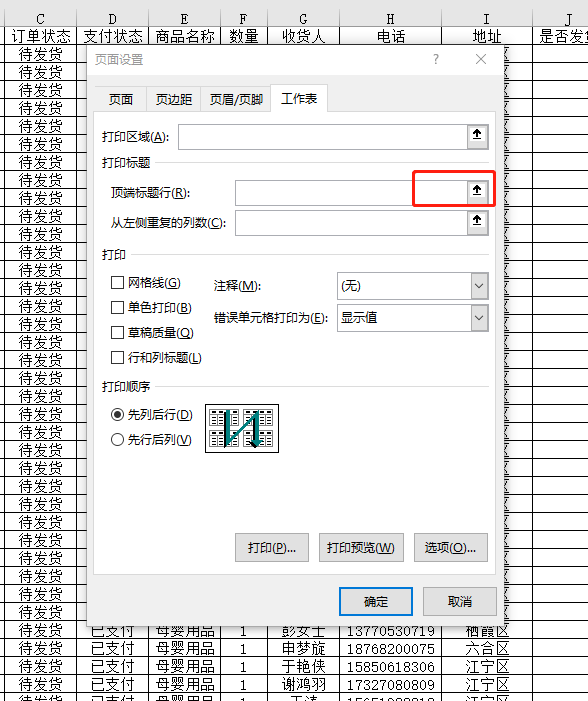This screenshot has height=701, width=588.
Task: Click the phone cell 18768200075
Action: point(390,648)
